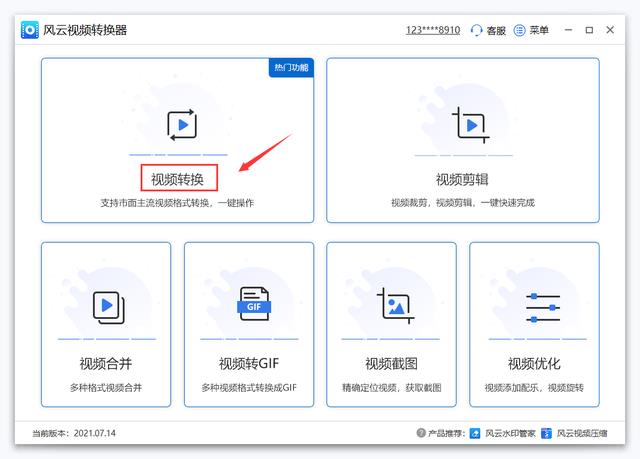Click the 热门功能 badge
The image size is (640, 459).
(291, 67)
